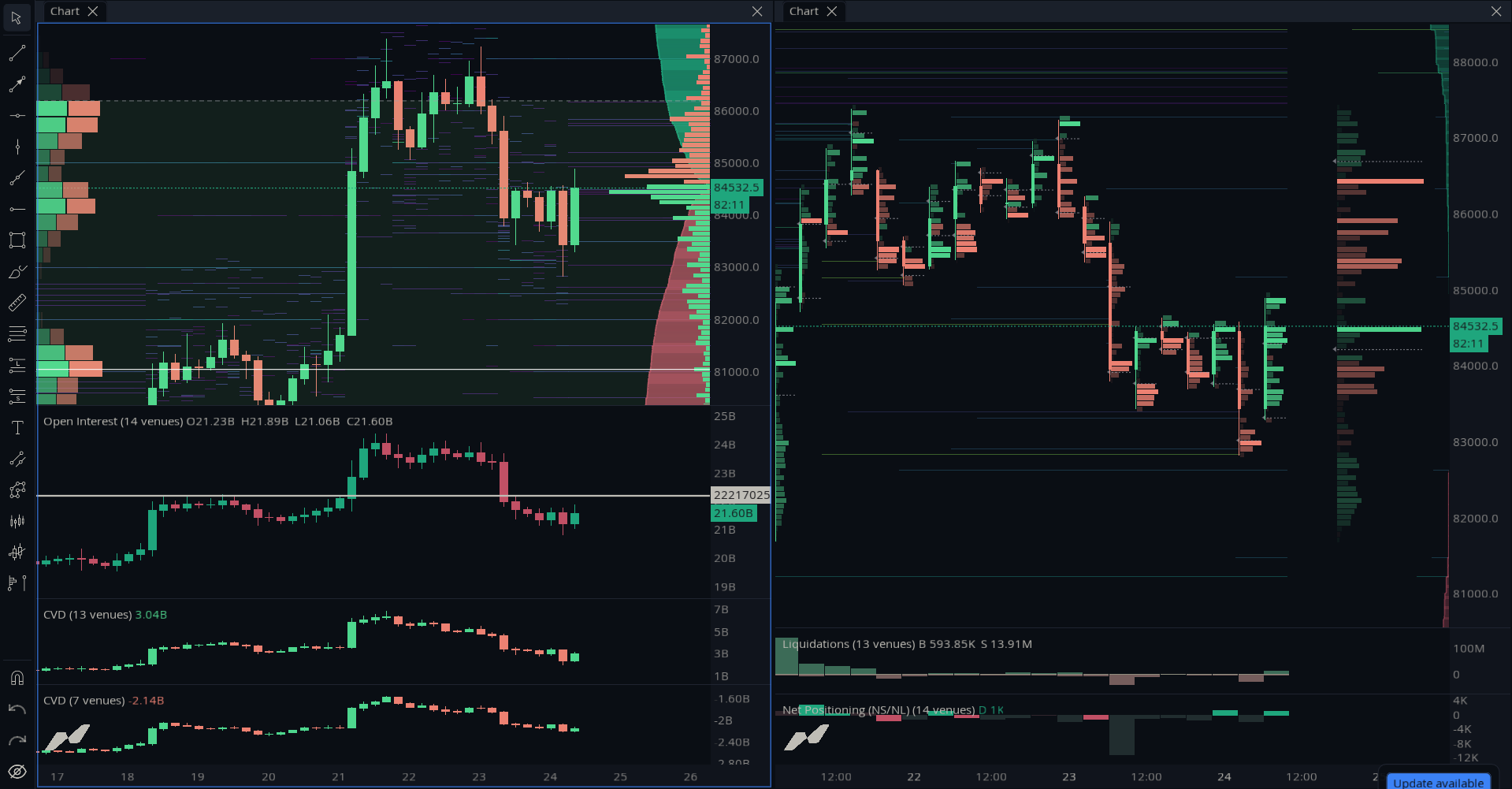Toggle magnet snap mode
1512x789 pixels.
17,678
